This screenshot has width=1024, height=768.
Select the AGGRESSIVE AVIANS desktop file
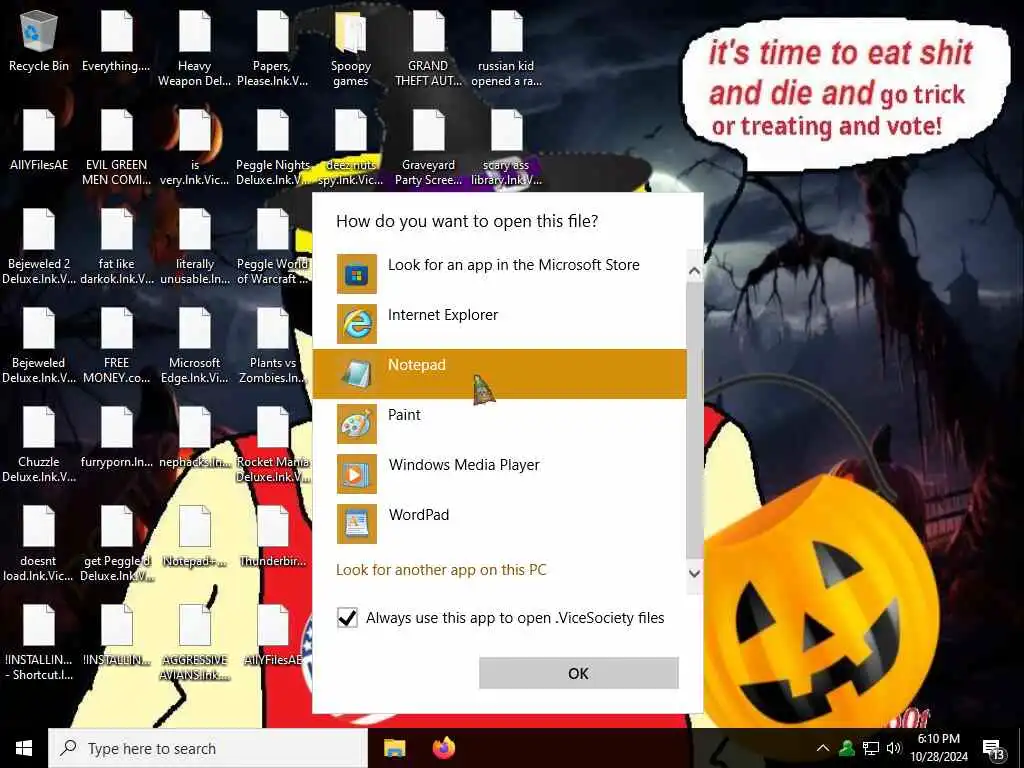[195, 643]
